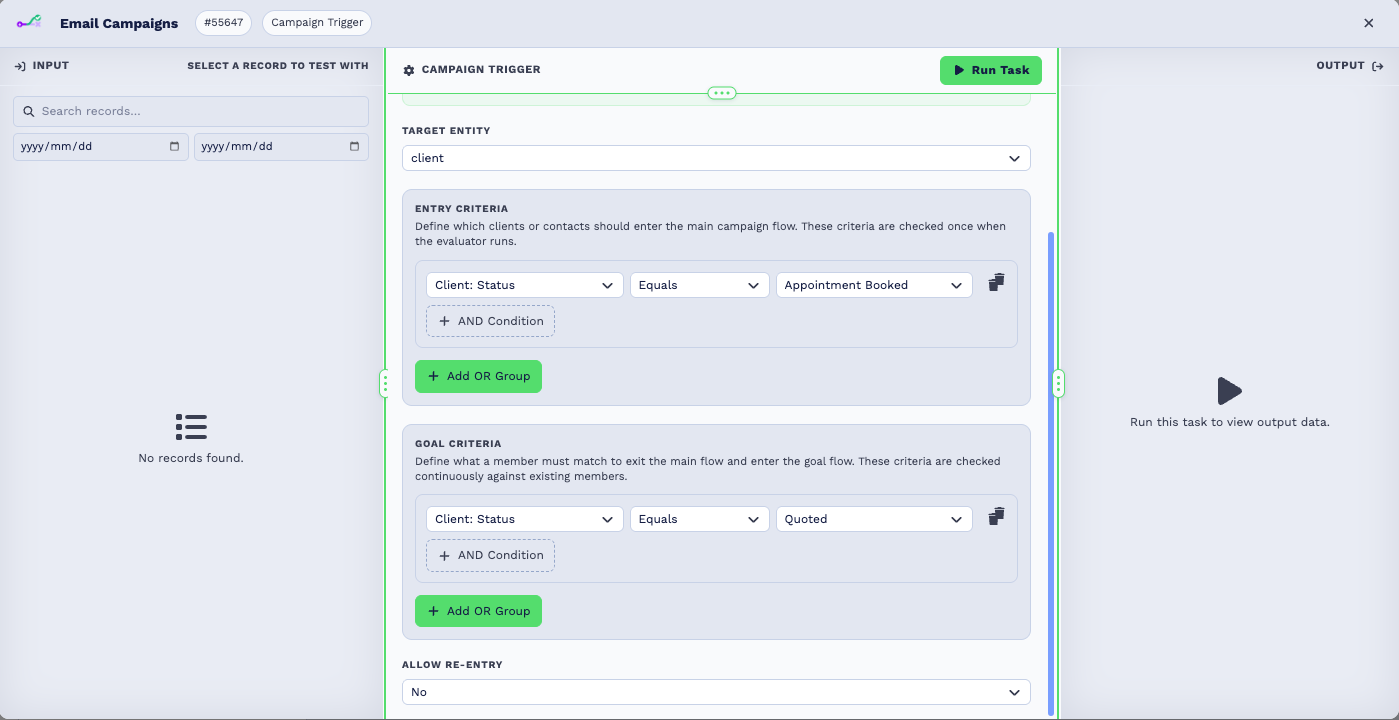
Task: Click the second yyyy/mm/dd date field
Action: 281,146
